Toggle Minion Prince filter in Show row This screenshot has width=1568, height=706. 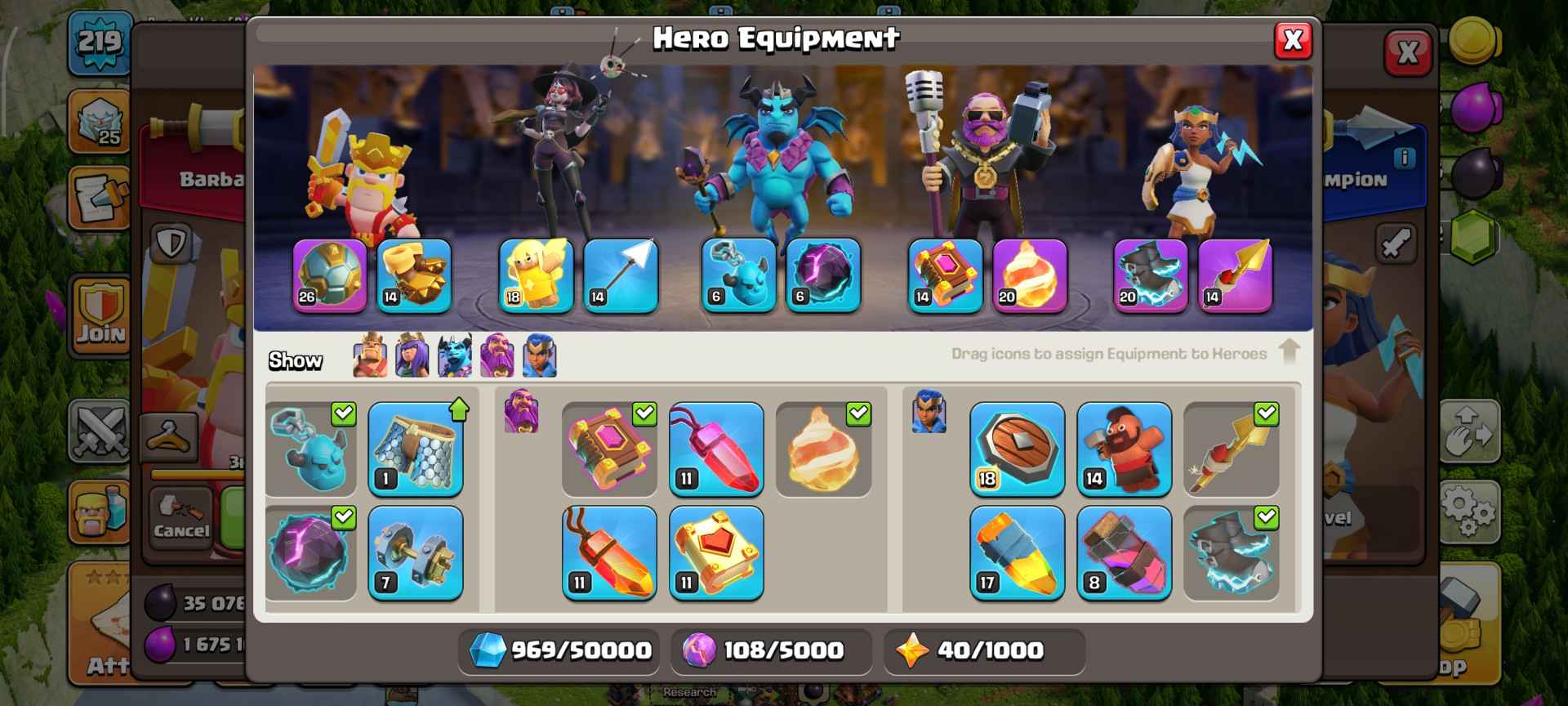coord(455,355)
